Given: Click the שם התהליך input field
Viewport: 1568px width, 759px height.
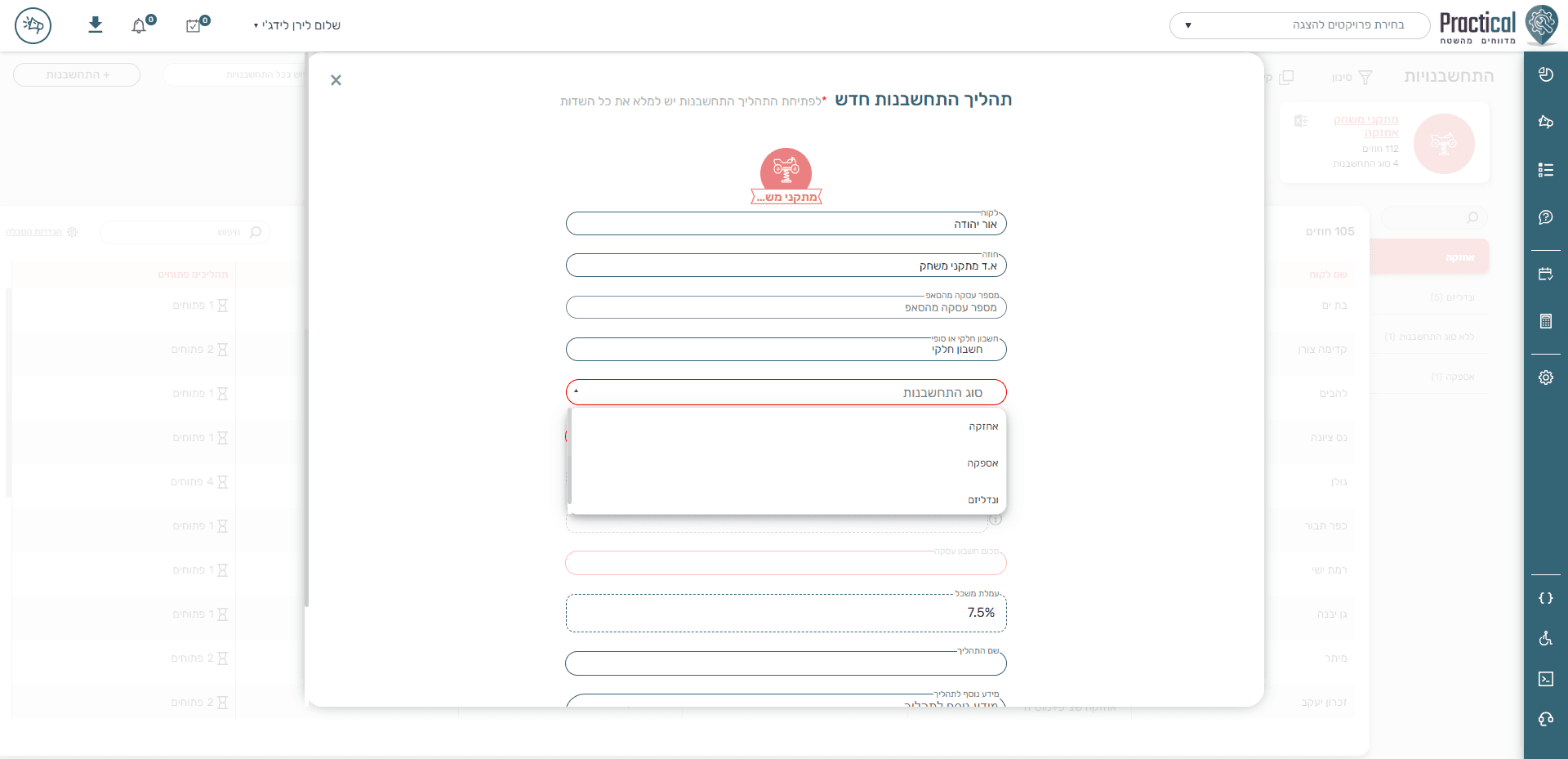Looking at the screenshot, I should 786,663.
